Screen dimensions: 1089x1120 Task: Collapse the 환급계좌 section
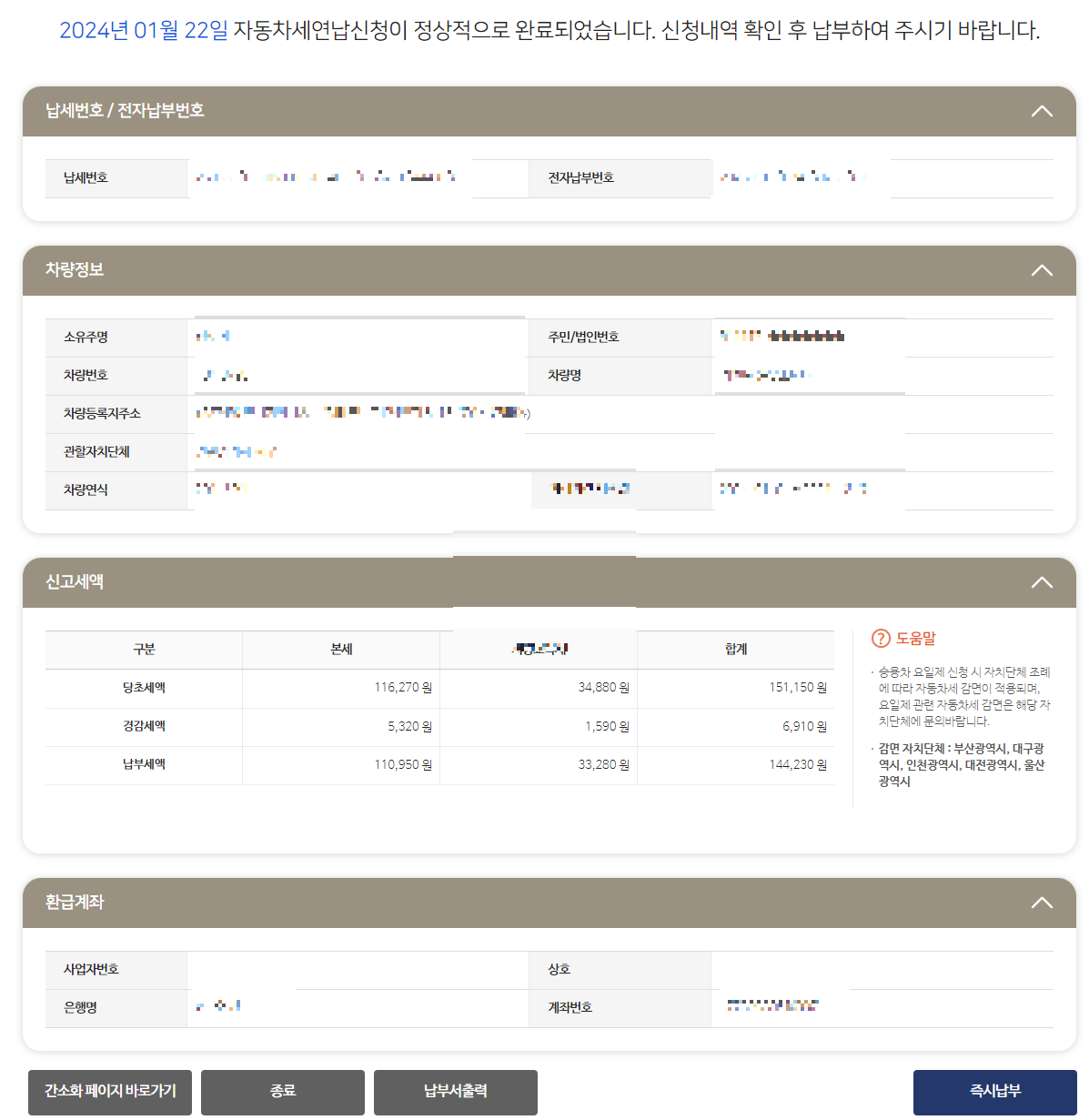[1041, 903]
